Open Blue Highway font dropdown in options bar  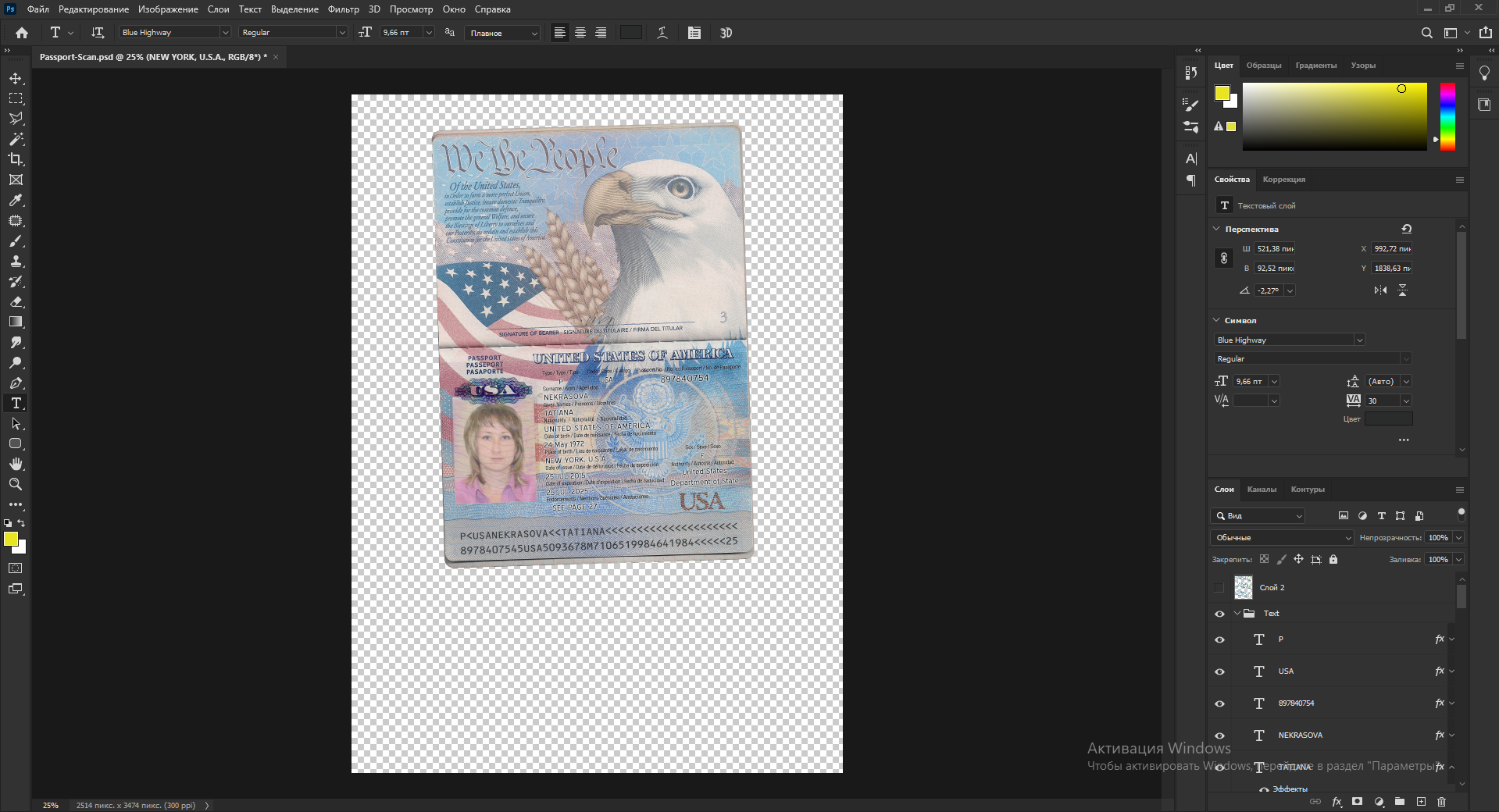[225, 33]
